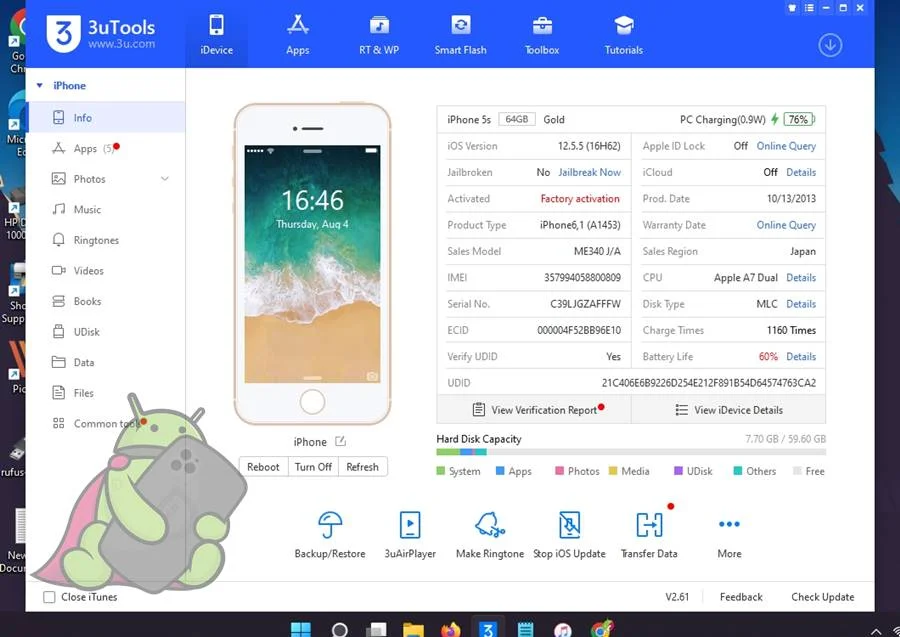Collapse the iPhone device tree arrow
This screenshot has width=900, height=637.
pos(40,86)
